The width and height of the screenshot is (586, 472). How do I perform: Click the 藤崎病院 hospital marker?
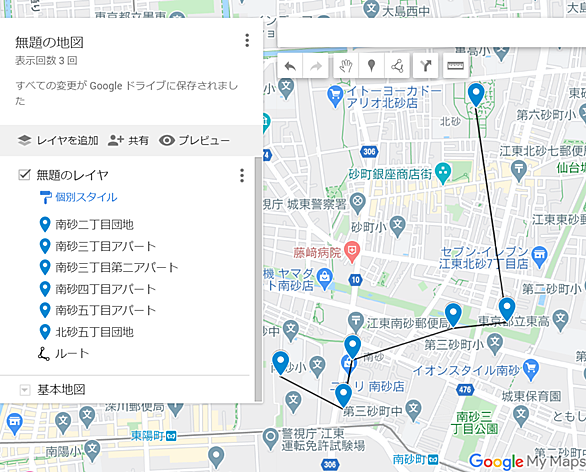[352, 252]
